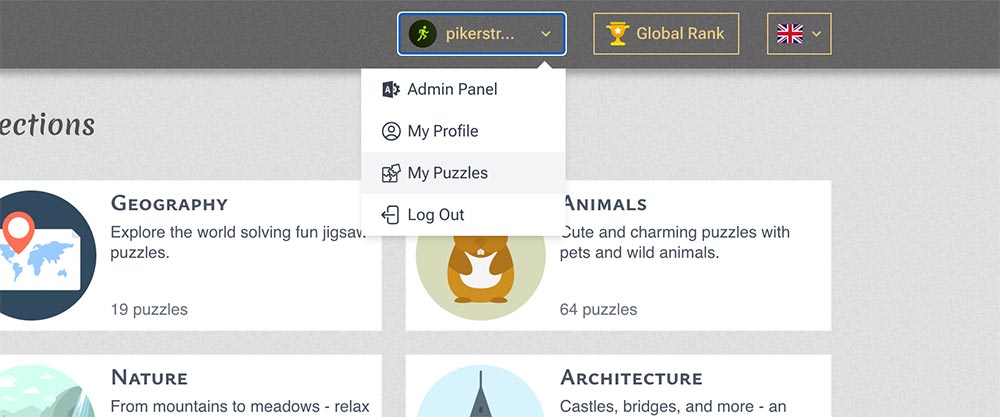Select Log Out menu entry

[435, 215]
